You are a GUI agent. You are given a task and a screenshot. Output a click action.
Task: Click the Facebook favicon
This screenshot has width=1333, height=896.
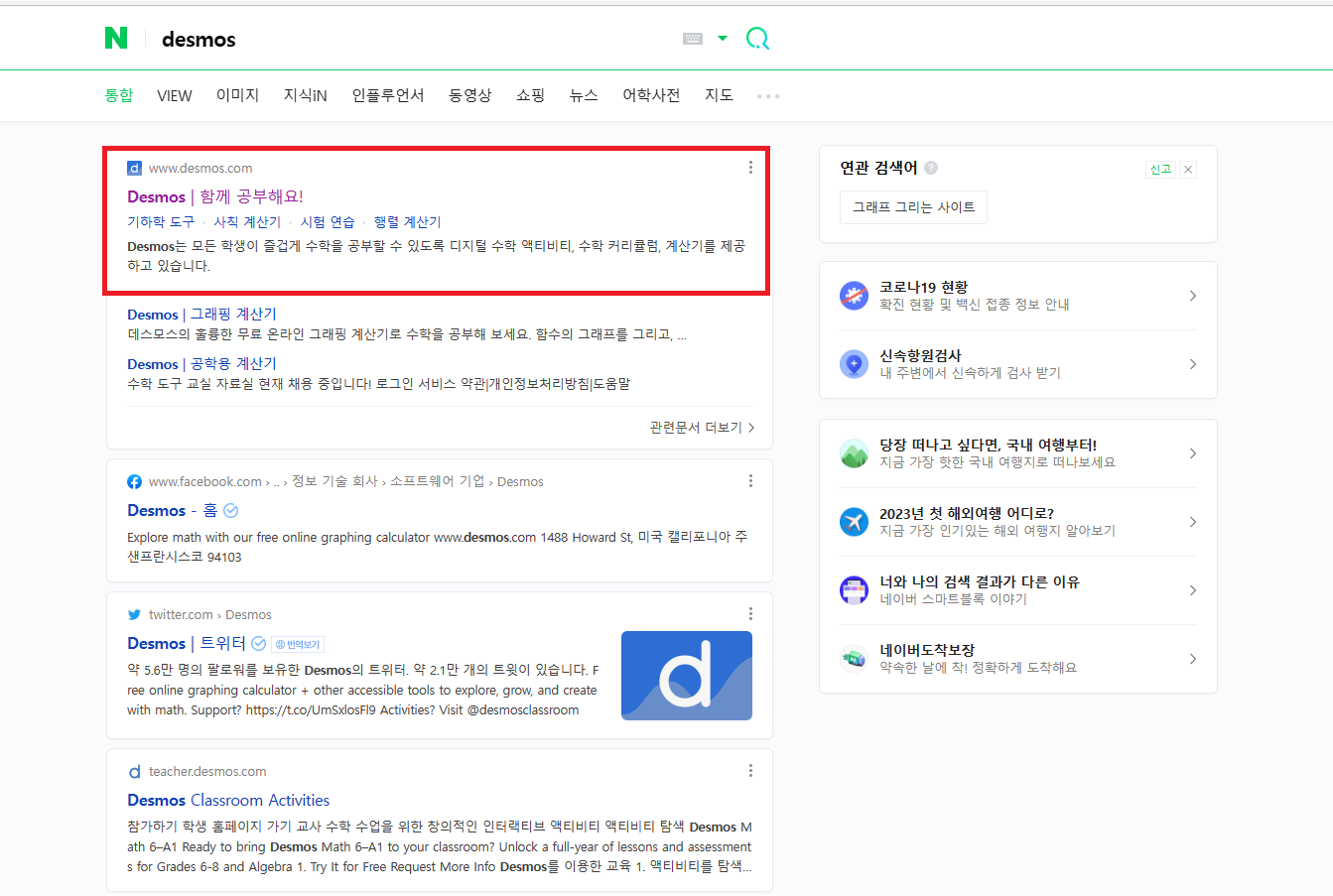pos(134,481)
